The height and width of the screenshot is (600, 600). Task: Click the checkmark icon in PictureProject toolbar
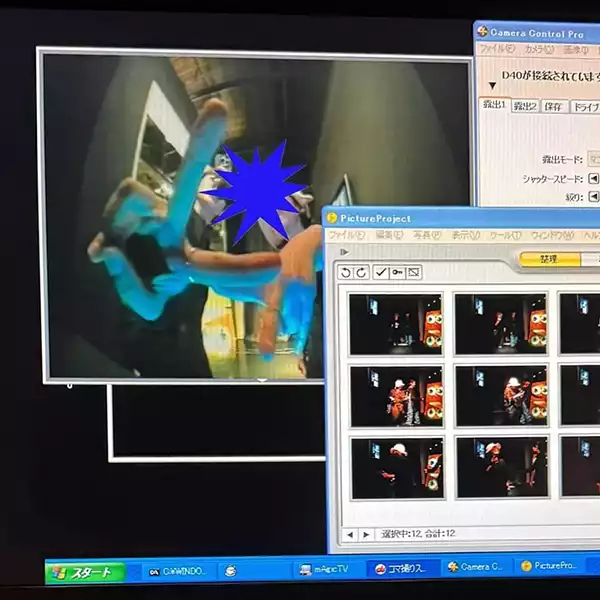380,272
